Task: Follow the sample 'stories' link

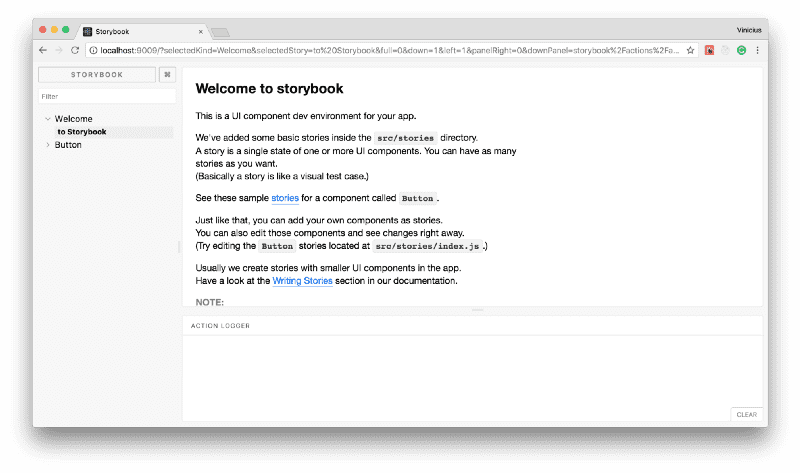Action: (285, 198)
